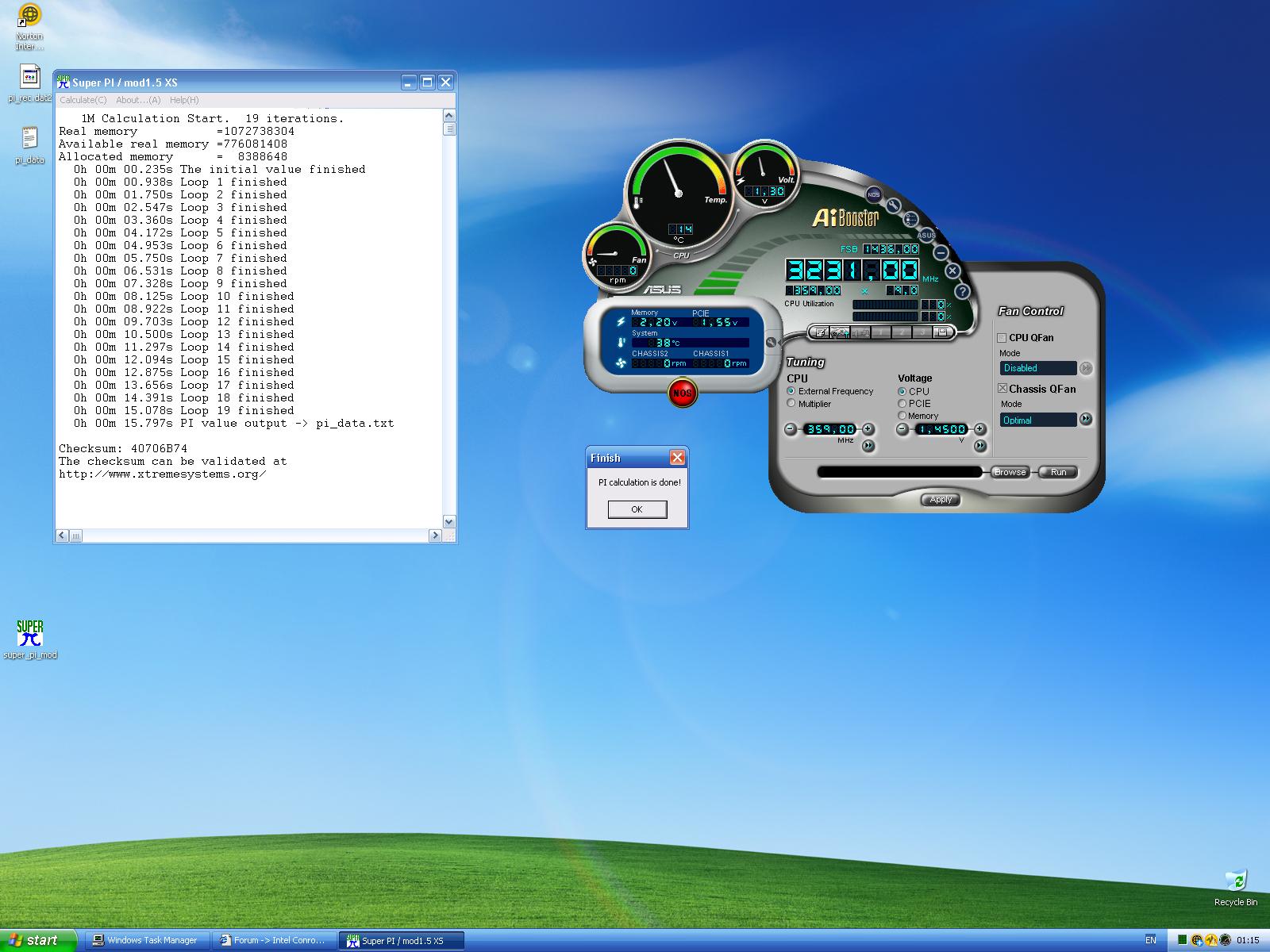Click the options list icon on AiBooster arc
This screenshot has width=1270, height=952.
[911, 219]
